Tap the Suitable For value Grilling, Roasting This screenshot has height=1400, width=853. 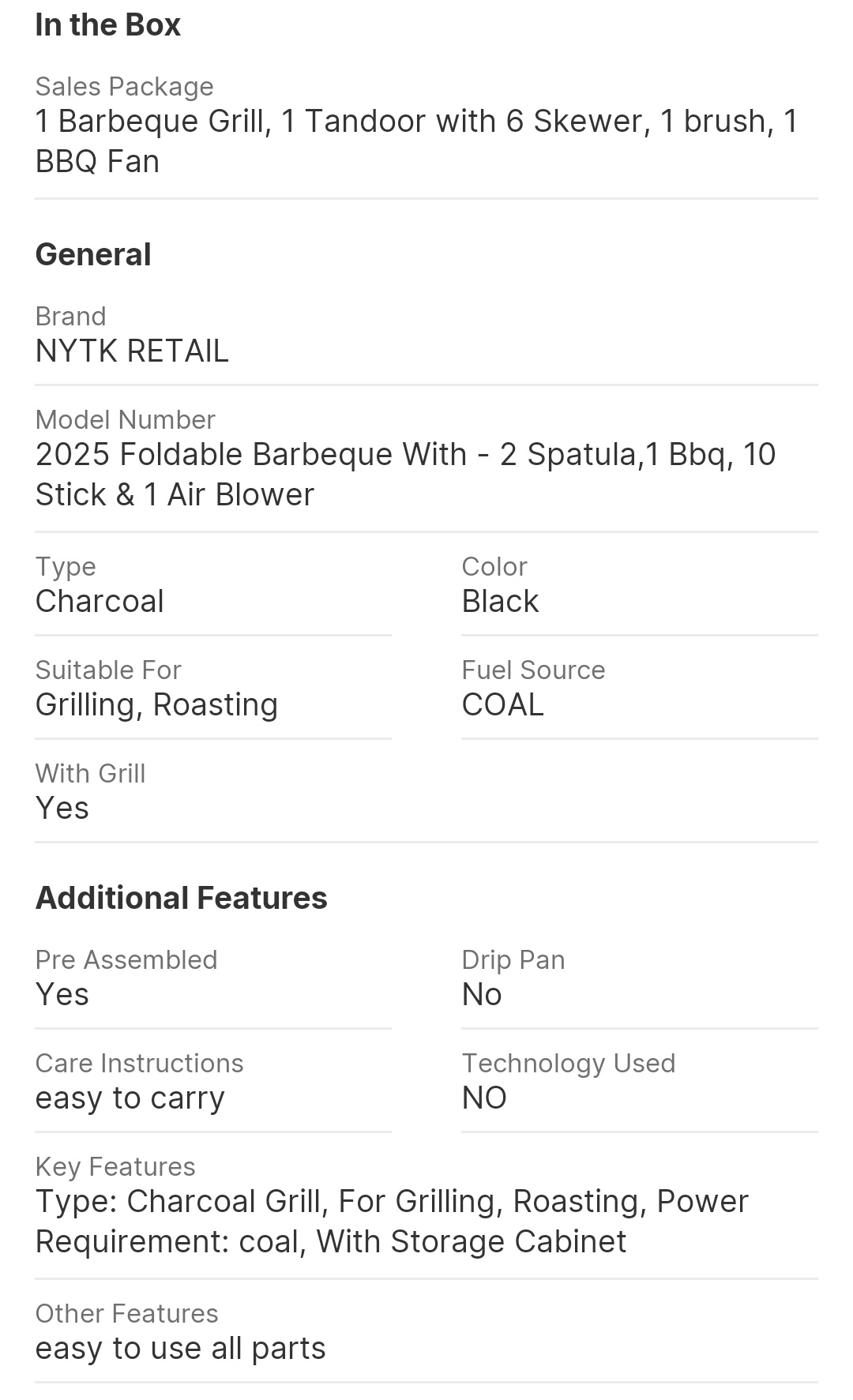156,704
